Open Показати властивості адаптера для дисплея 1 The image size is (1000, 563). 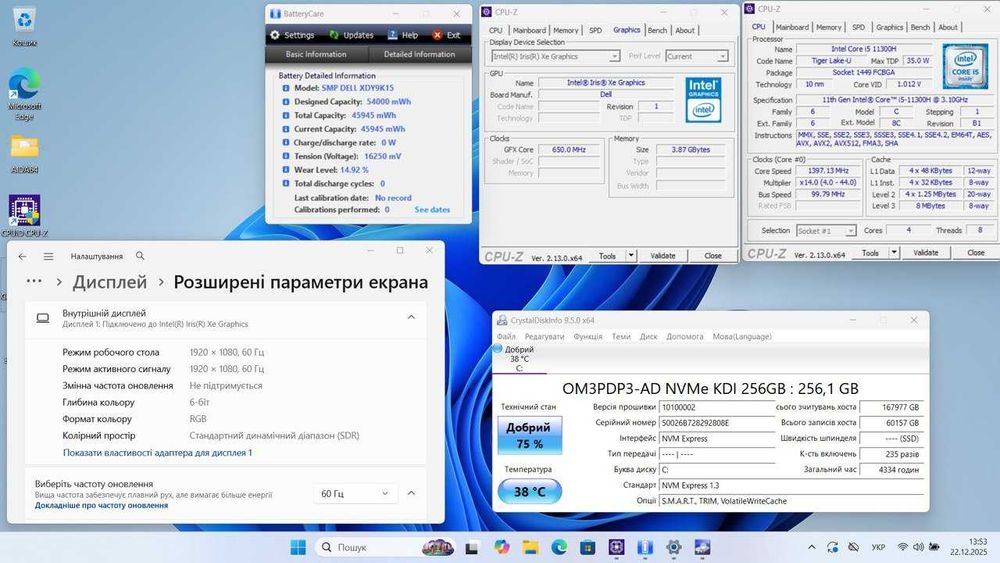coord(158,453)
